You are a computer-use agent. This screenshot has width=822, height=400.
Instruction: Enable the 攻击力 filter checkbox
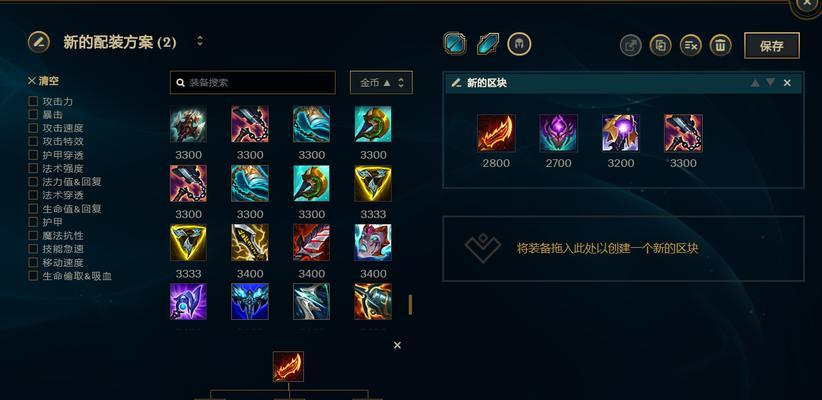coord(33,101)
